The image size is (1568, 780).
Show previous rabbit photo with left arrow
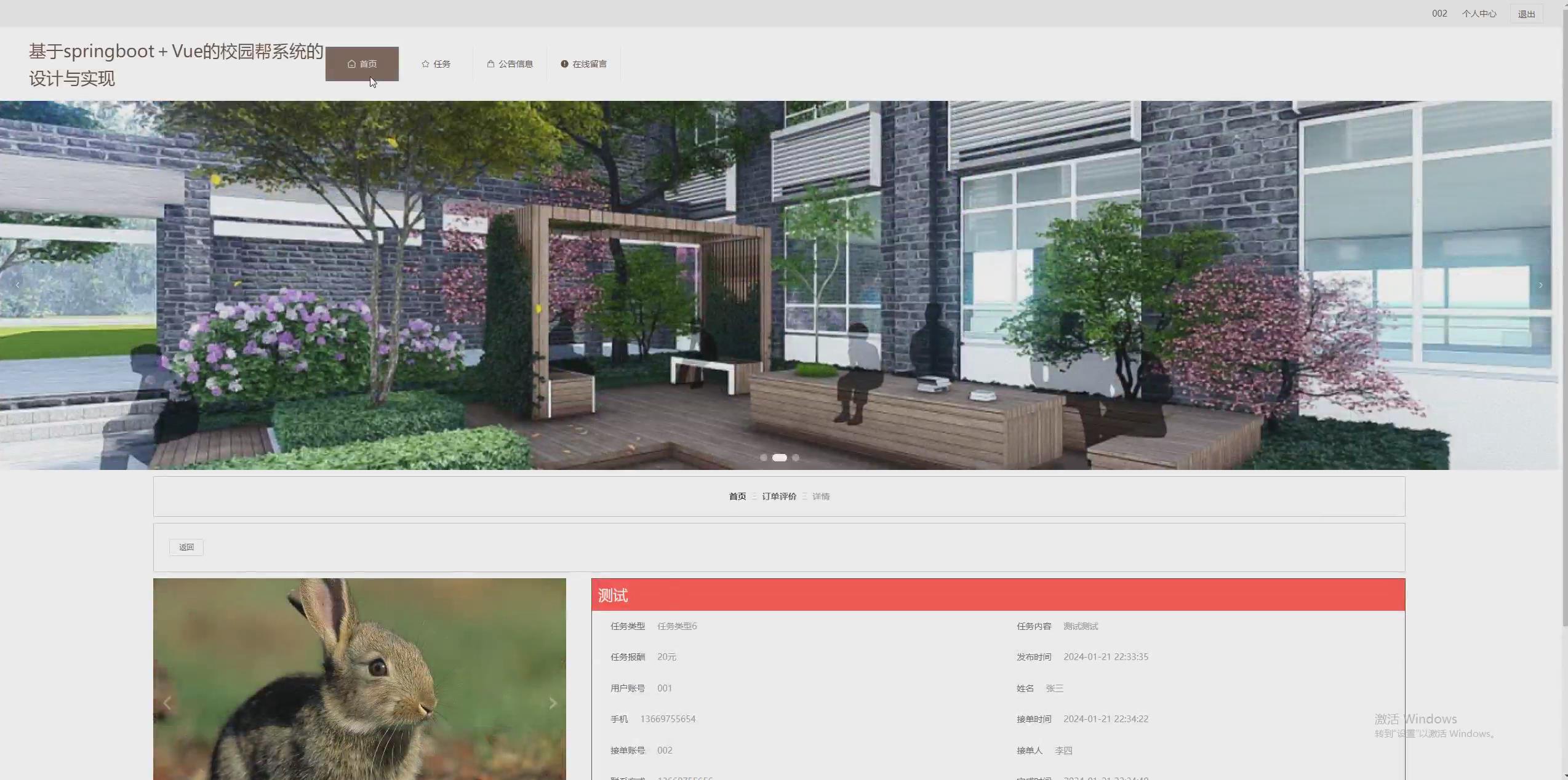(167, 703)
